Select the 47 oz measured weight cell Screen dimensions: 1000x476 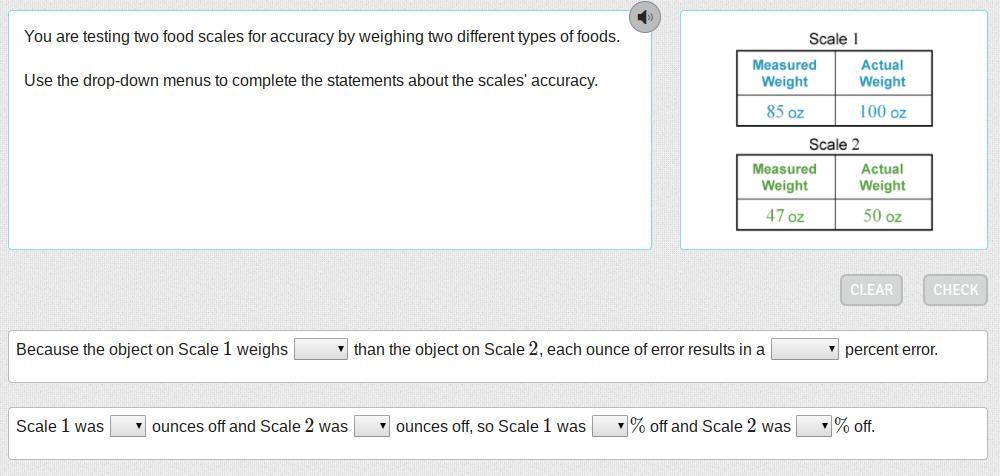point(785,215)
